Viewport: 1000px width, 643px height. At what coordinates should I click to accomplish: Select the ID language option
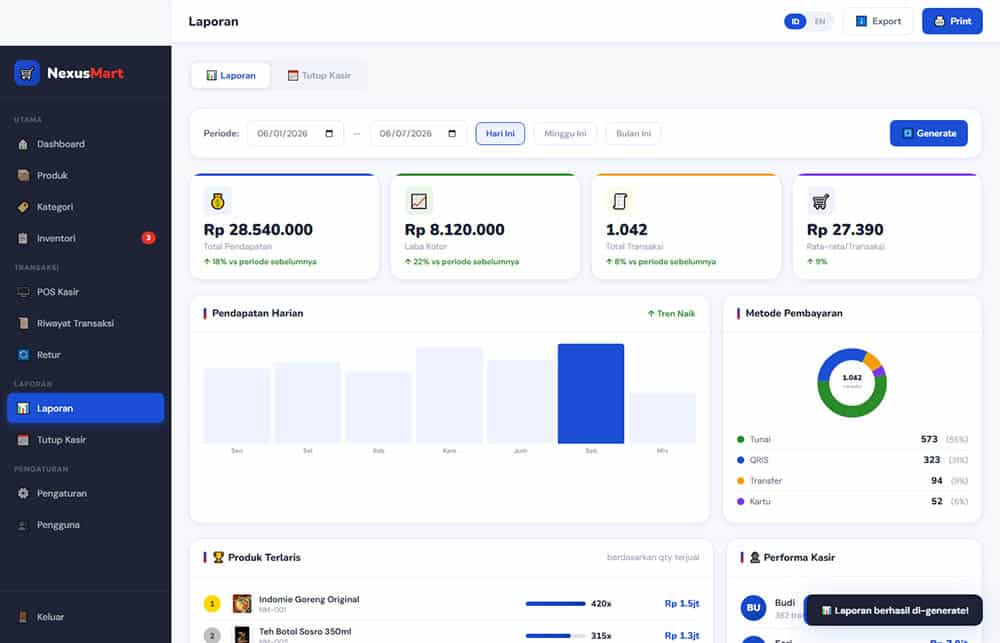tap(795, 21)
